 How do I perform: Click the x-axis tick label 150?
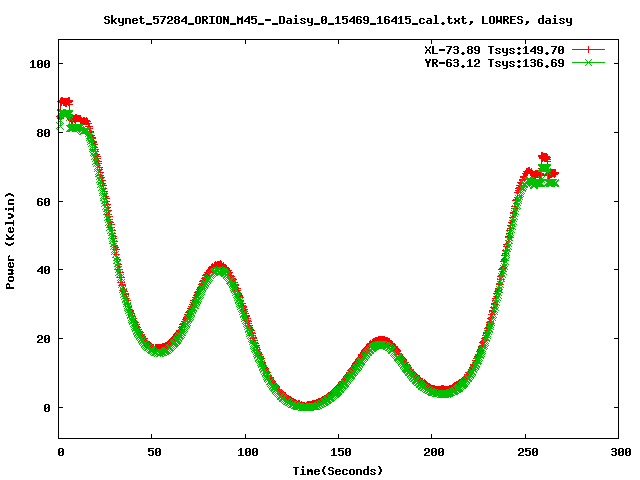[341, 452]
